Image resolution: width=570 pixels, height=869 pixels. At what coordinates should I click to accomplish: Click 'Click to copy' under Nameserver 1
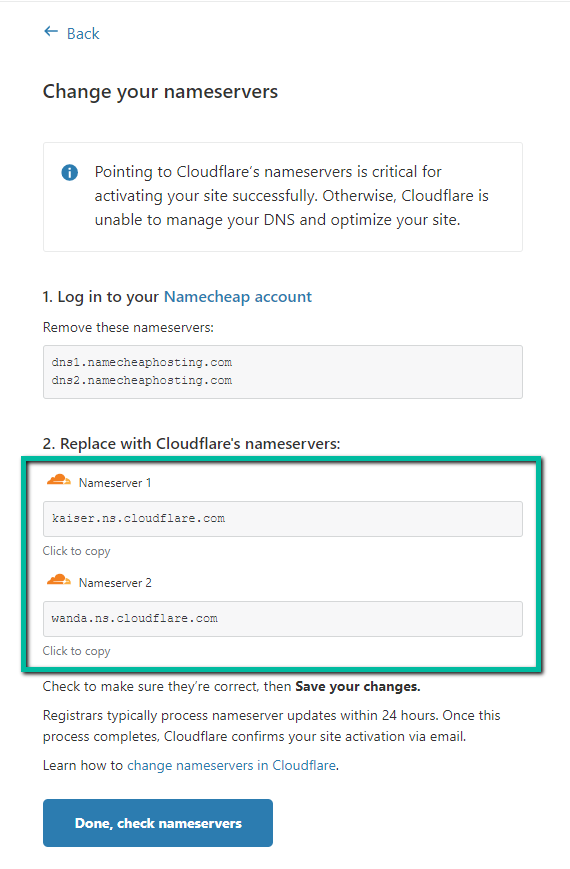pos(77,551)
